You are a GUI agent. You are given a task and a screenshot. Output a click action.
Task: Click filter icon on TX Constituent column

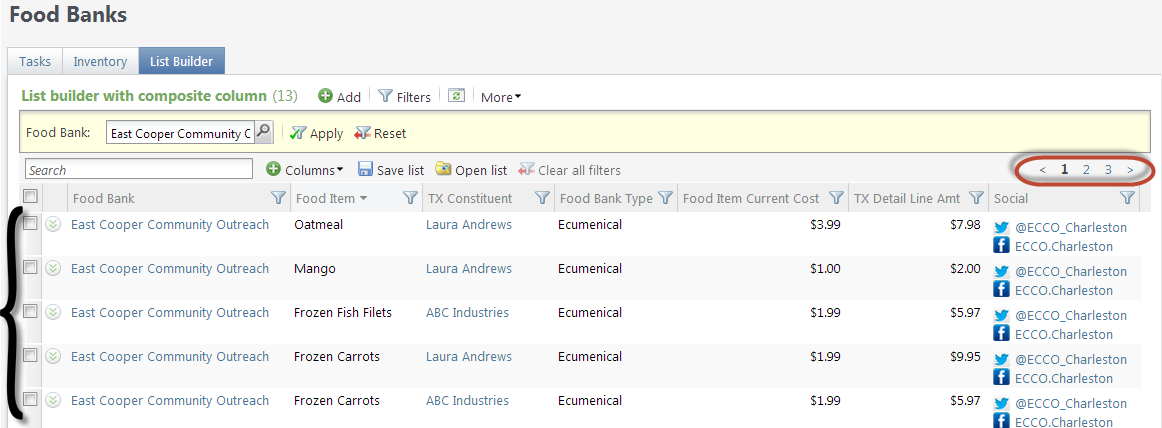542,198
